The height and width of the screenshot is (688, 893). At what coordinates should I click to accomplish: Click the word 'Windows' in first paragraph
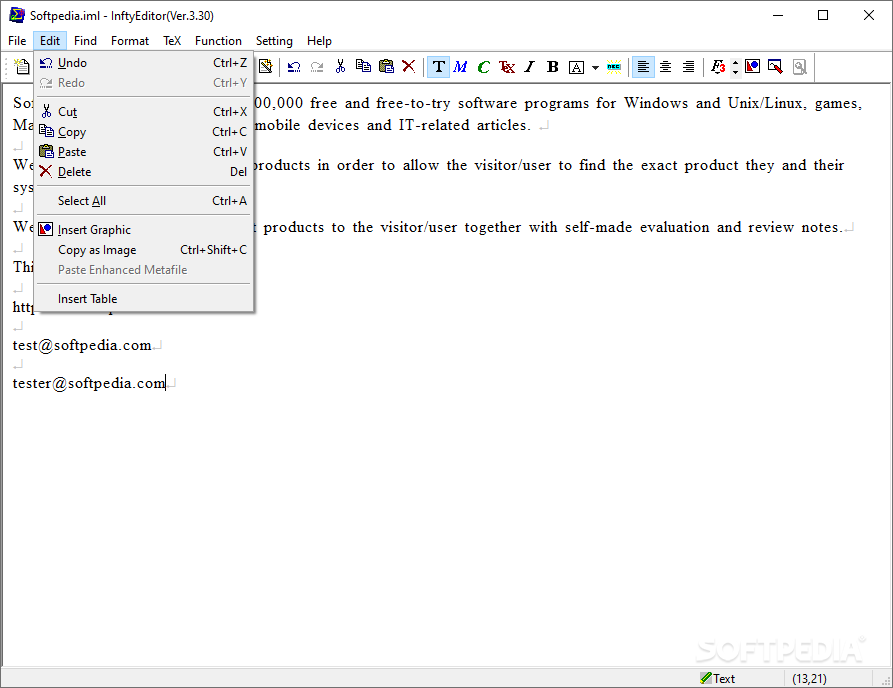656,103
